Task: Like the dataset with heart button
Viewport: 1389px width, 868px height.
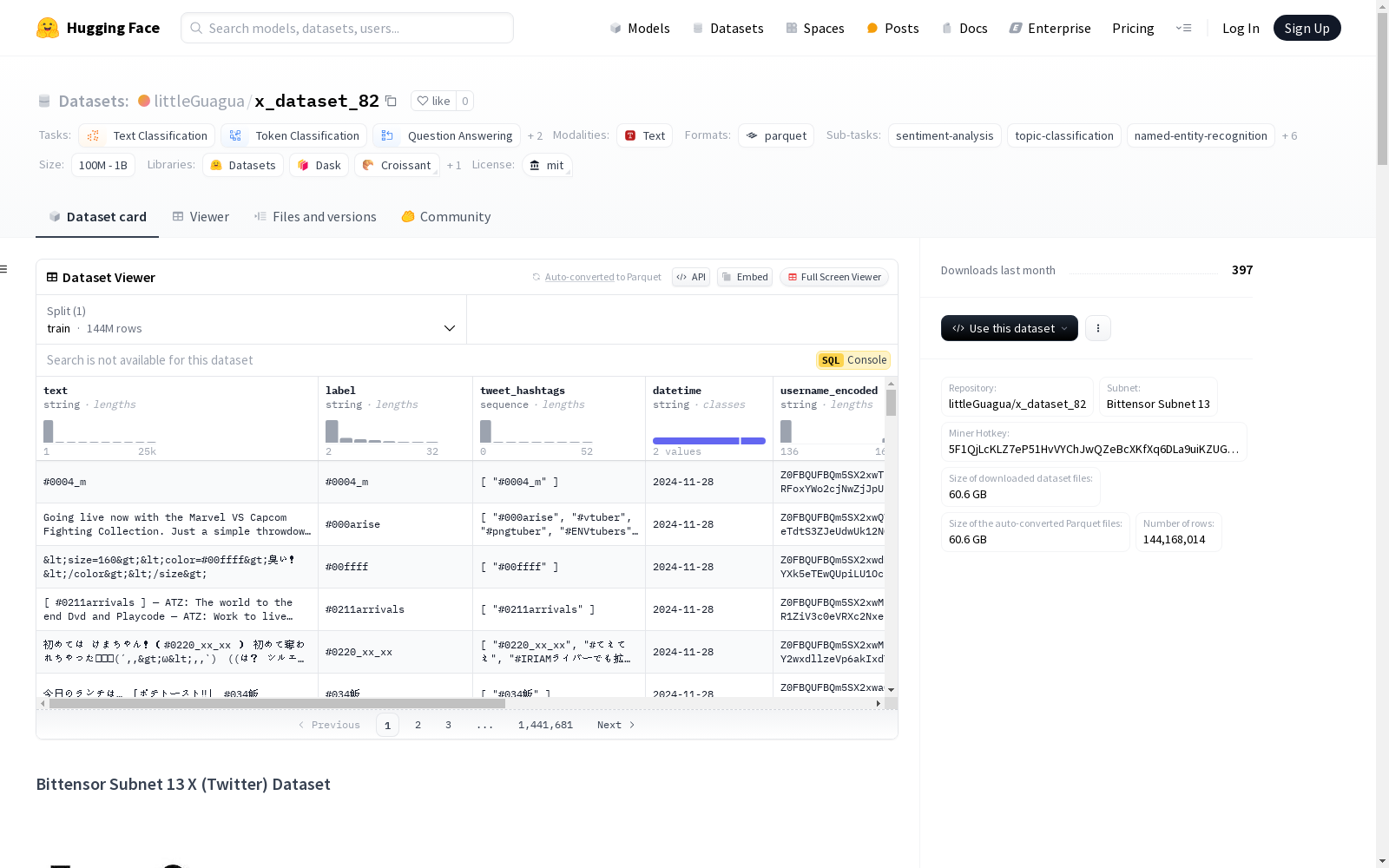Action: click(x=433, y=102)
